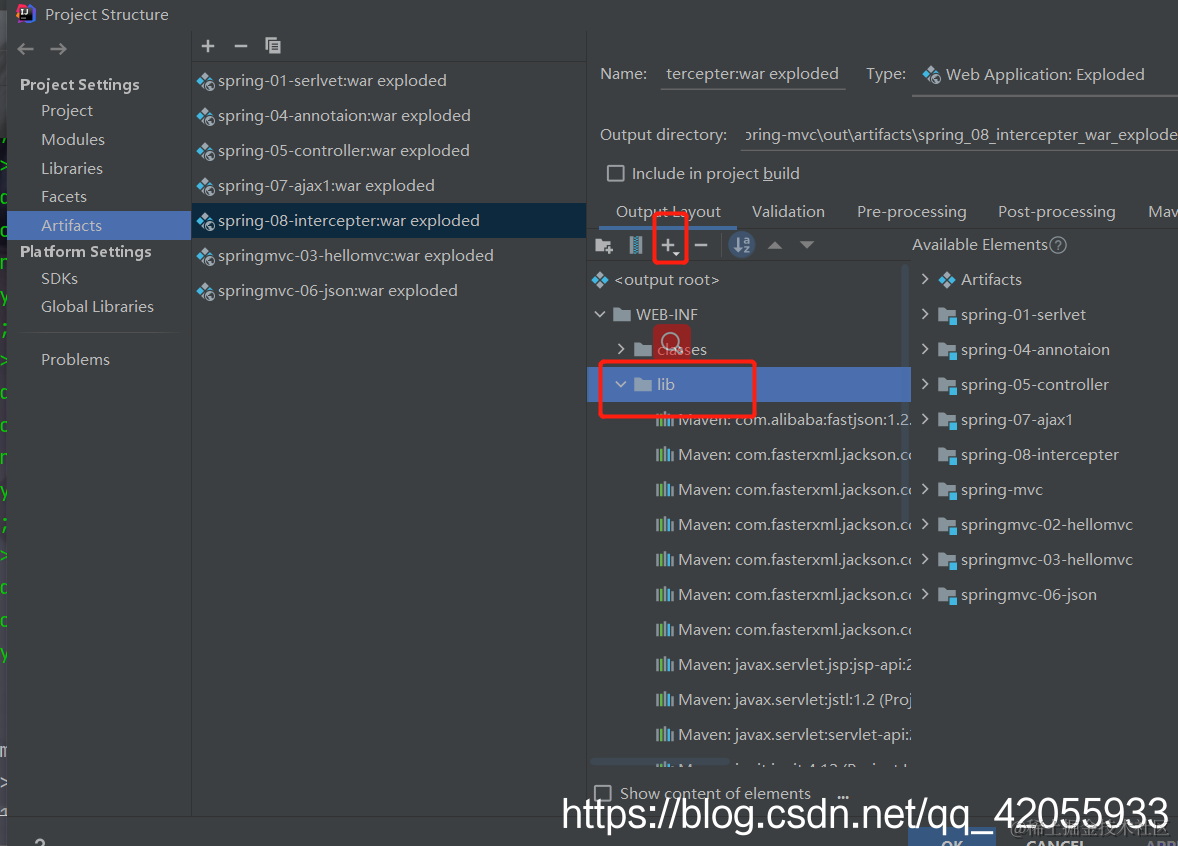1178x846 pixels.
Task: Expand springmvc-02-hellomvc available element
Action: pos(925,524)
